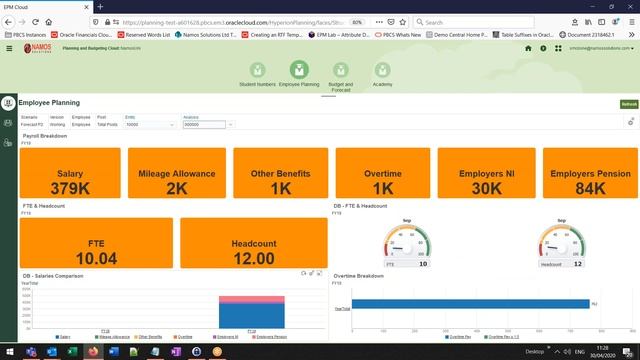Refresh the Salaries Comparison chart icon

point(304,273)
